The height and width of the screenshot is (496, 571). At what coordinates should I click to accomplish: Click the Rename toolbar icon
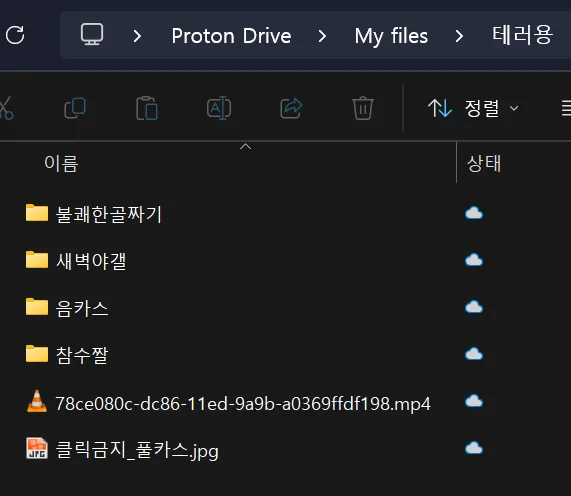(x=219, y=108)
